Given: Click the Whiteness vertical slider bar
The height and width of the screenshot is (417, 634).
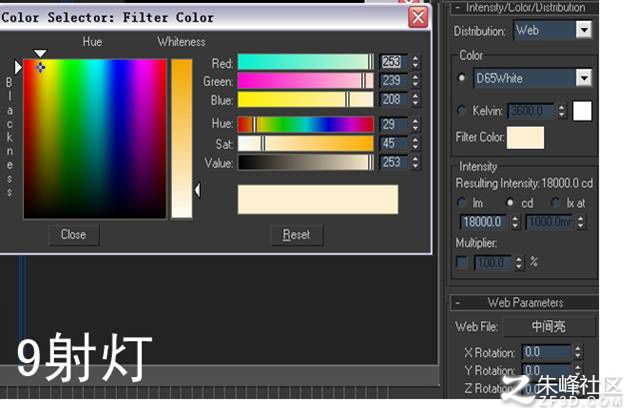Looking at the screenshot, I should click(x=182, y=139).
